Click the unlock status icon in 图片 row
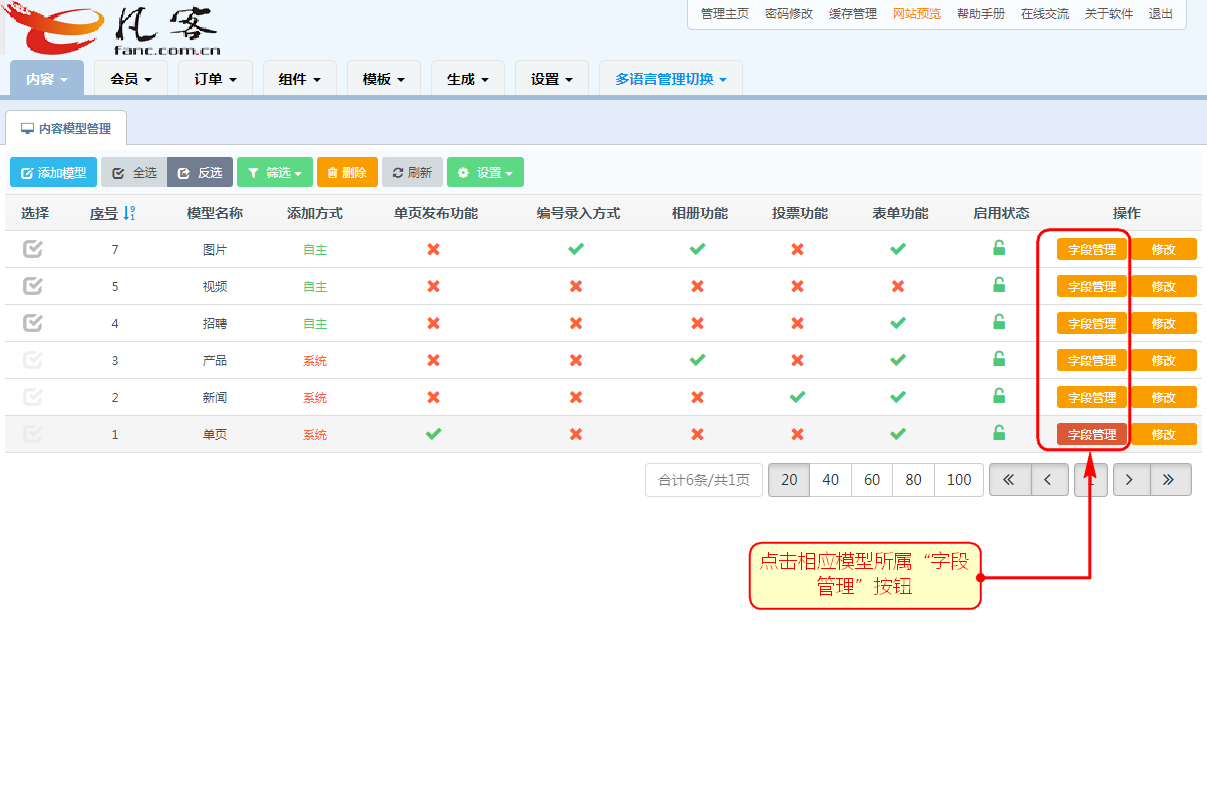Image resolution: width=1207 pixels, height=808 pixels. click(998, 248)
